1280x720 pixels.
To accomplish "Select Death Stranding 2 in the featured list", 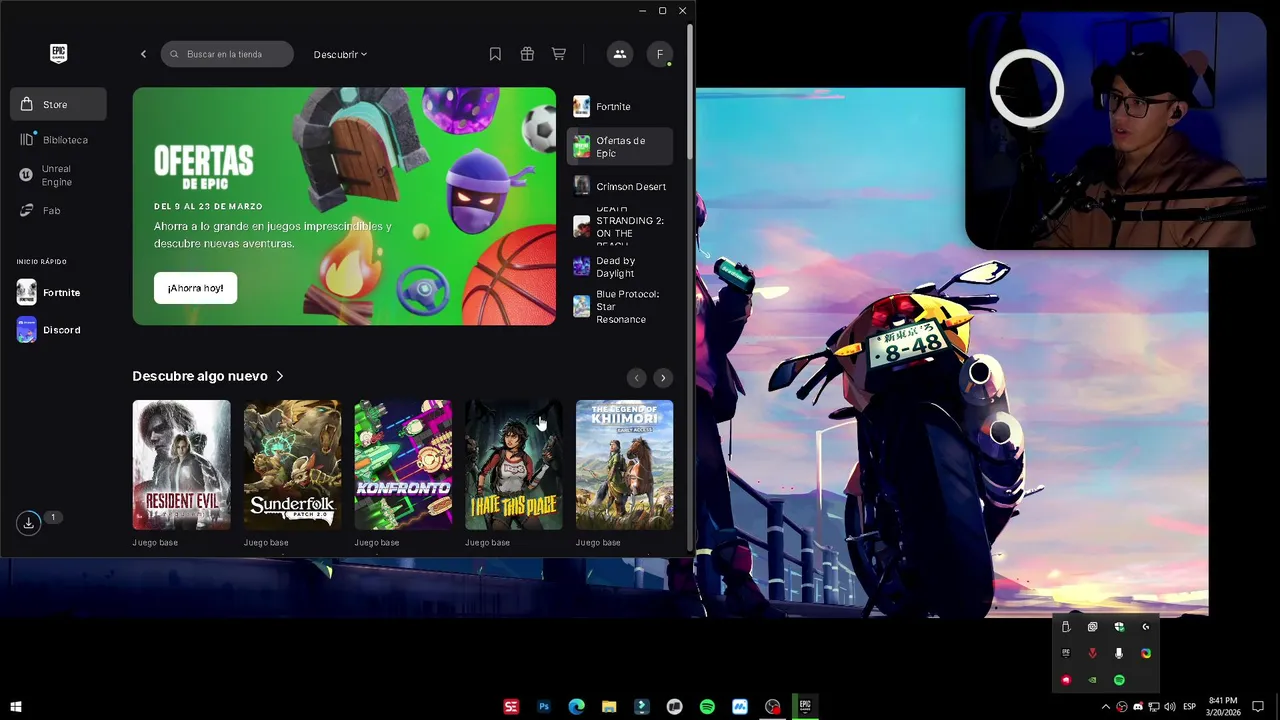I will tap(619, 227).
